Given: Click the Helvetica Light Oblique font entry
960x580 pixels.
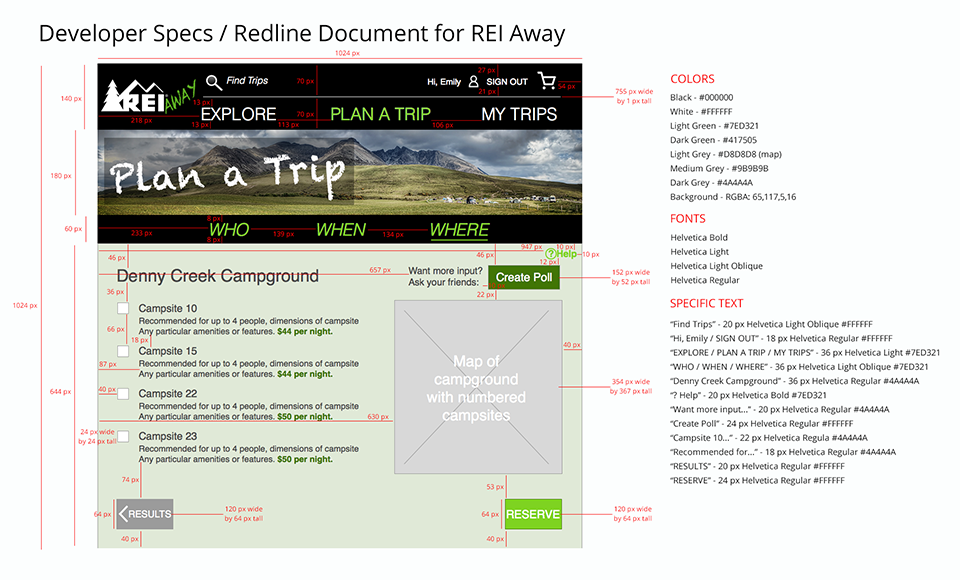Looking at the screenshot, I should tap(716, 266).
